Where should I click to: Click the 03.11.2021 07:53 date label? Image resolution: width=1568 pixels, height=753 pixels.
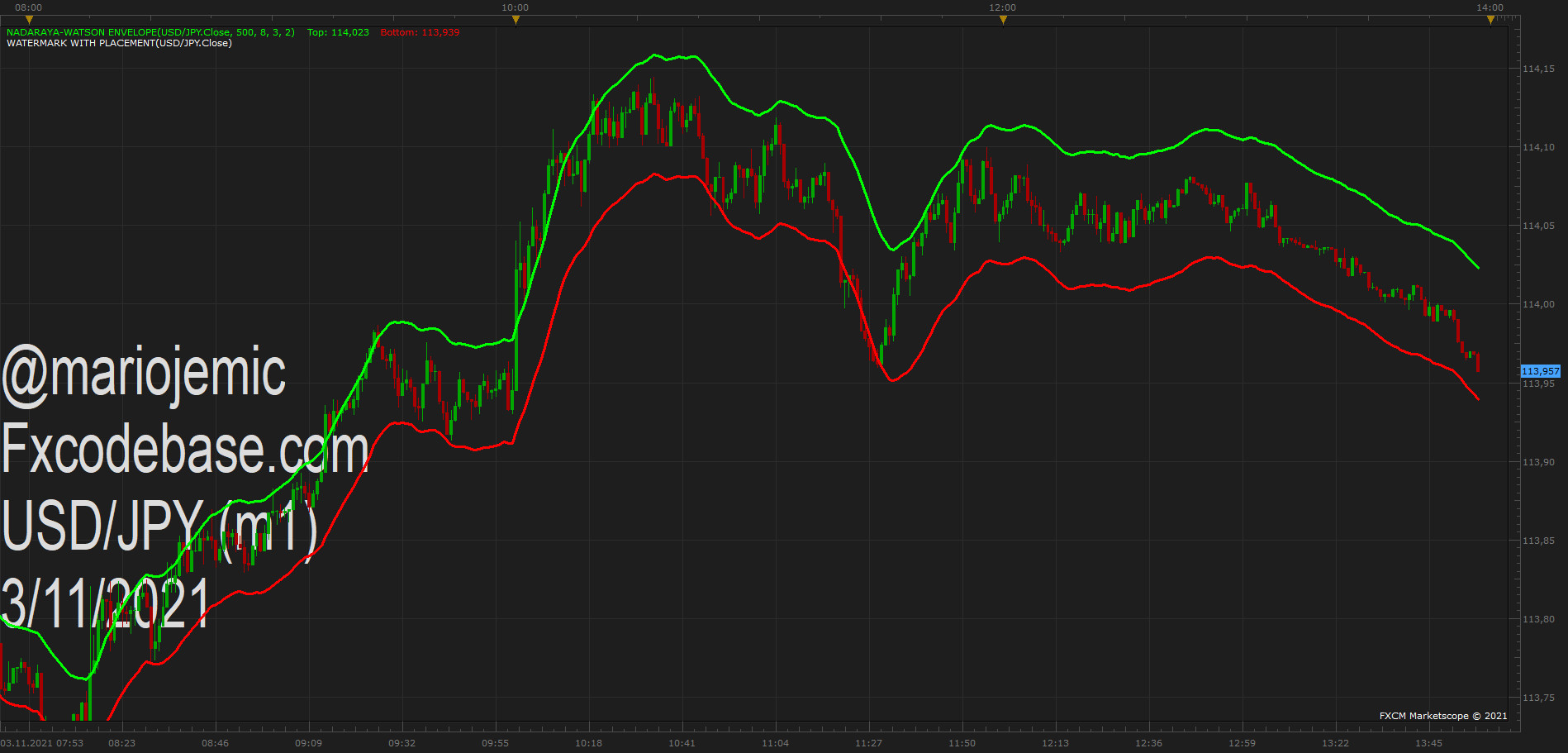pos(42,743)
